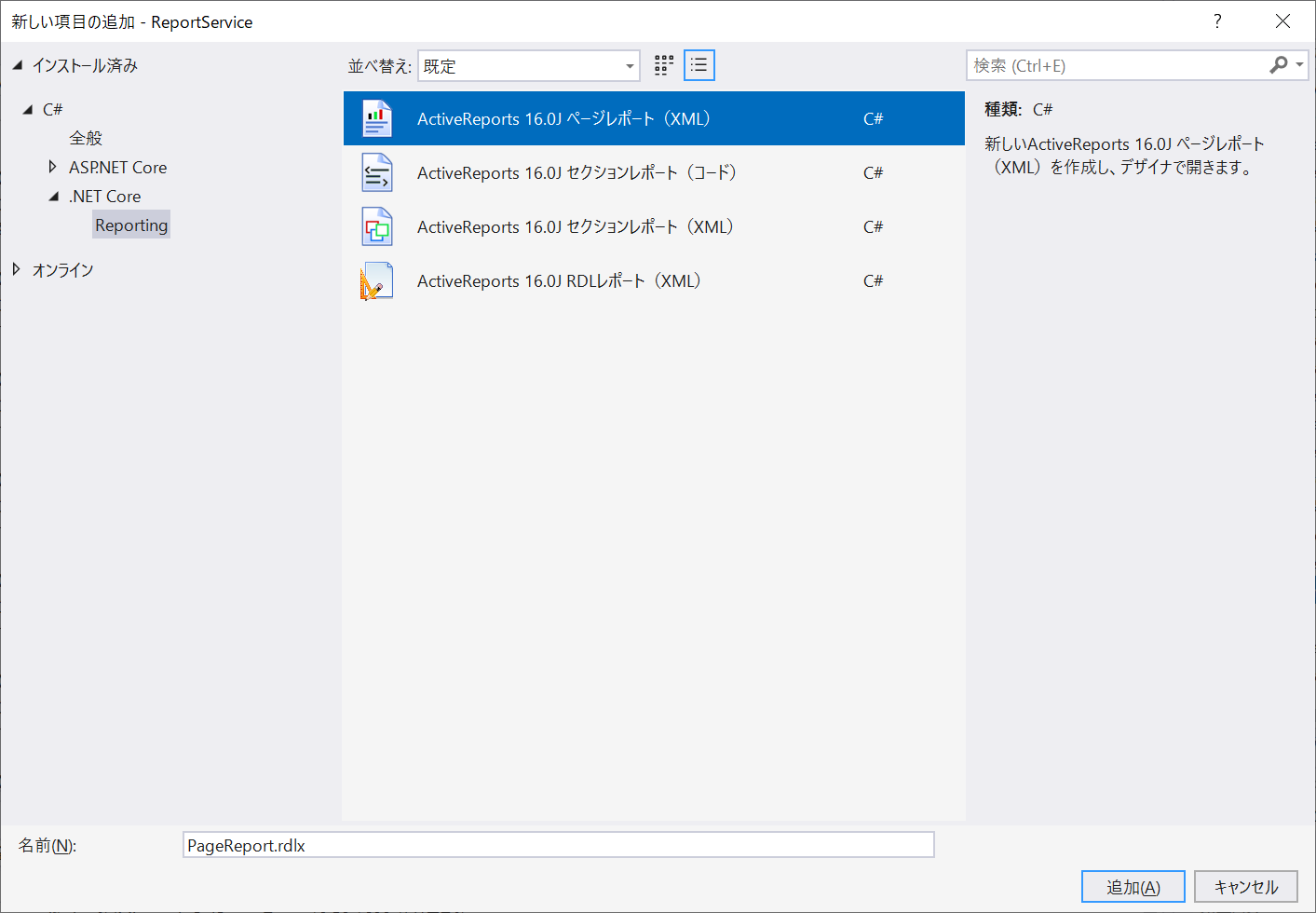Collapse the C# tree node
Viewport: 1316px width, 913px height.
28,110
